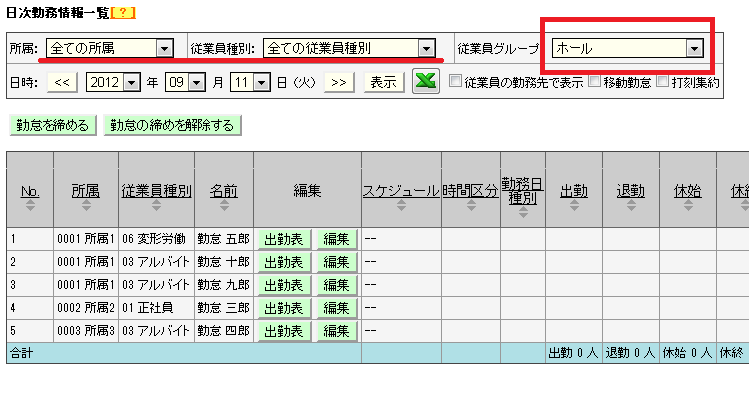Click 編集 for 勤怠 九郎

click(x=337, y=285)
